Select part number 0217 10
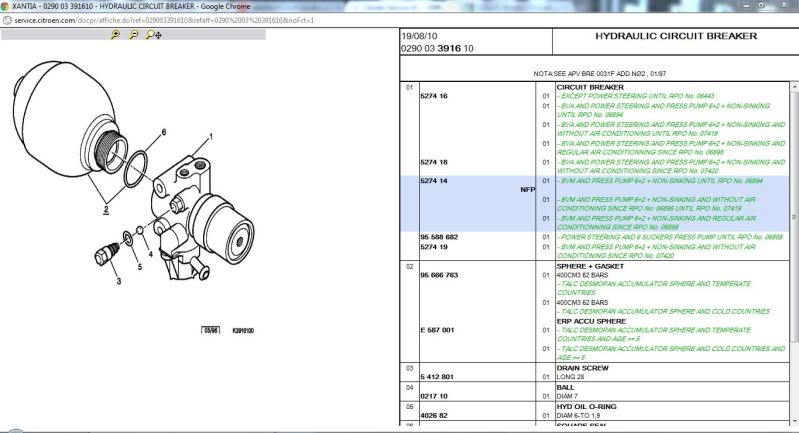This screenshot has width=799, height=433. tap(434, 396)
